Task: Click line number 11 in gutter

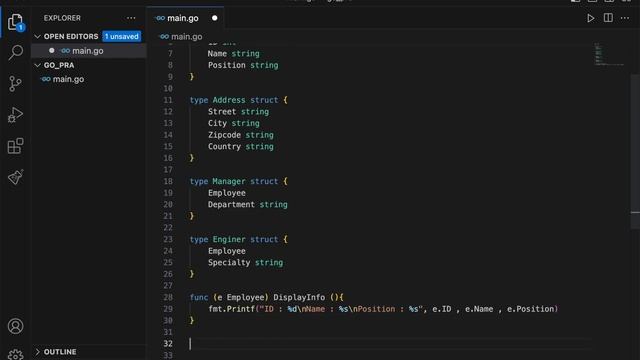Action: point(168,100)
